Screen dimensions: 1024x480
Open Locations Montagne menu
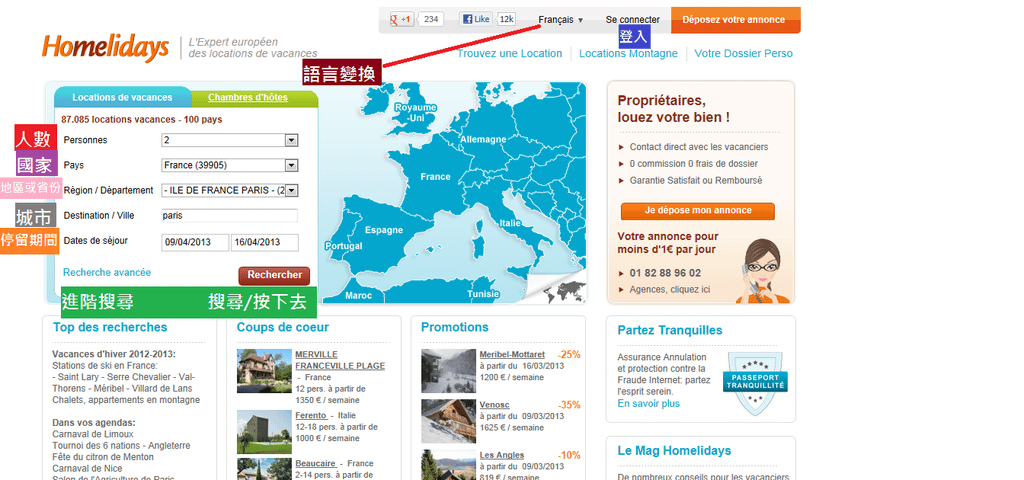628,54
